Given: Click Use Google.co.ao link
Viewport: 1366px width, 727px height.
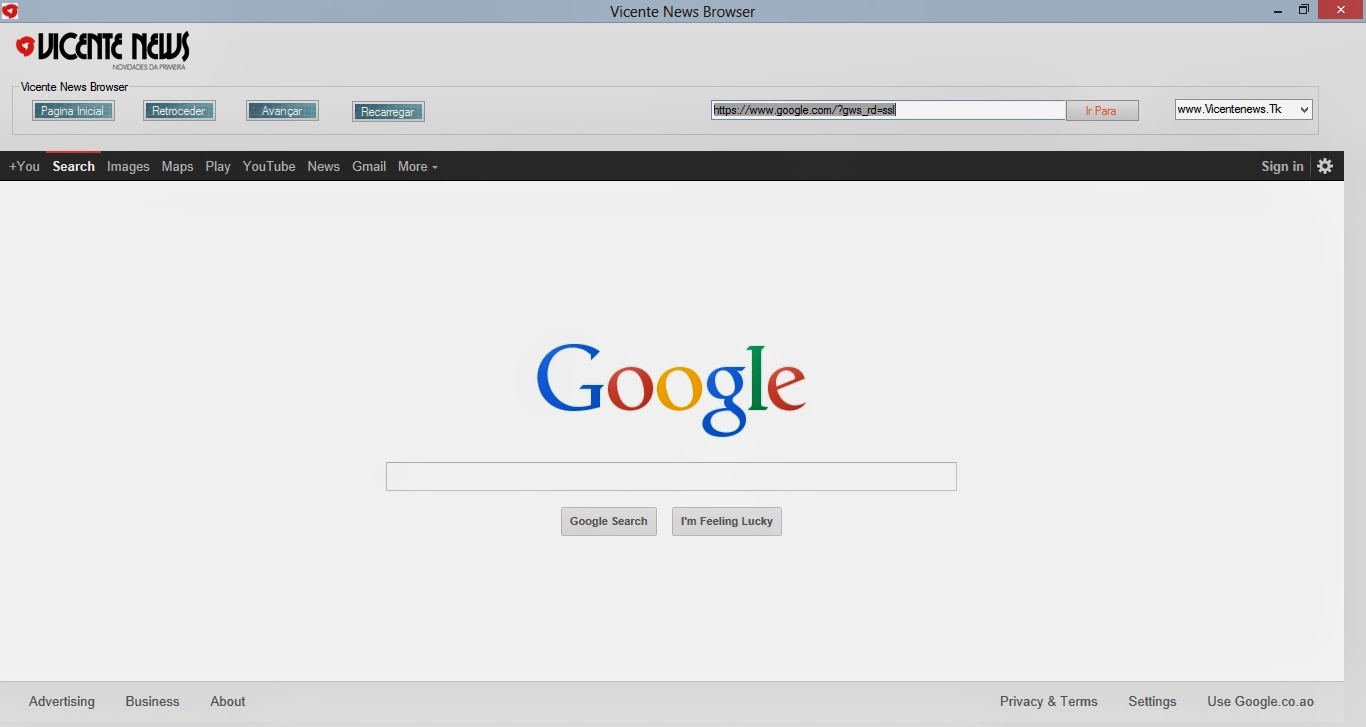Looking at the screenshot, I should pyautogui.click(x=1260, y=701).
